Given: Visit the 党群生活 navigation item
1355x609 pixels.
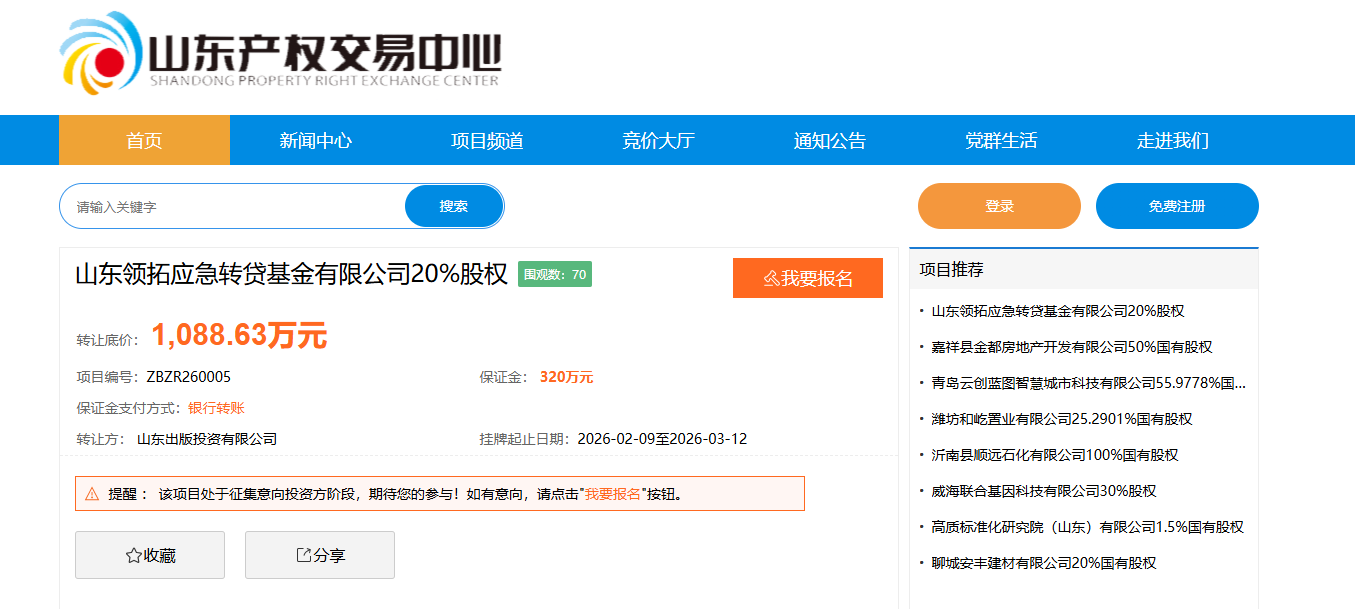Looking at the screenshot, I should [x=1000, y=141].
